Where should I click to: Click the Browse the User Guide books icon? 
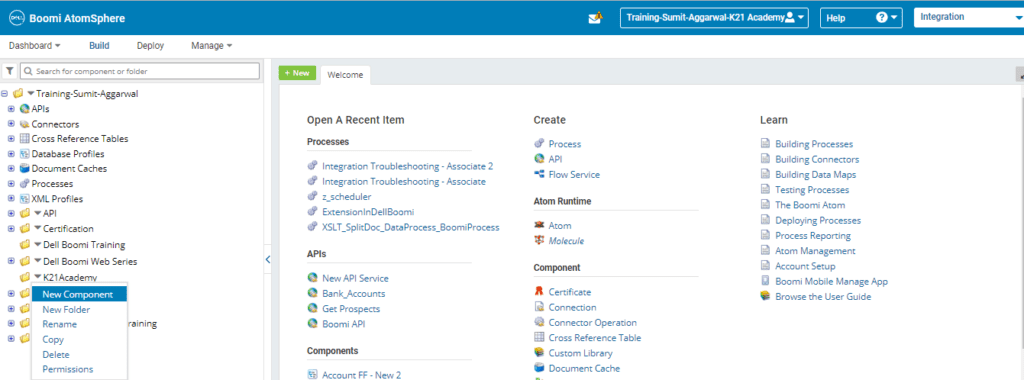tap(765, 296)
